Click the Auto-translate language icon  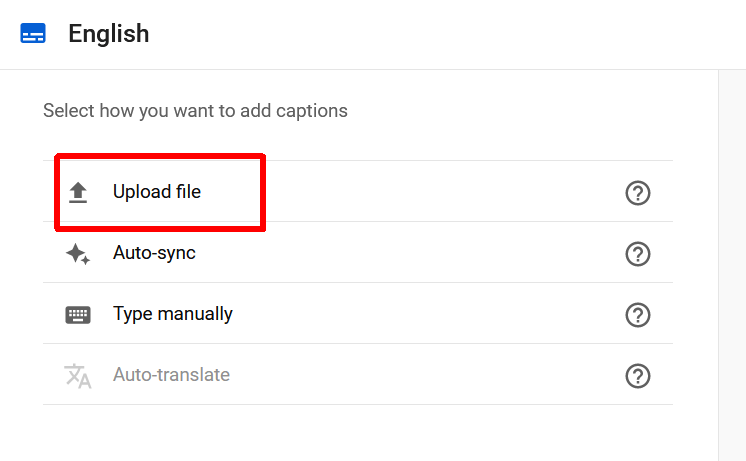78,376
